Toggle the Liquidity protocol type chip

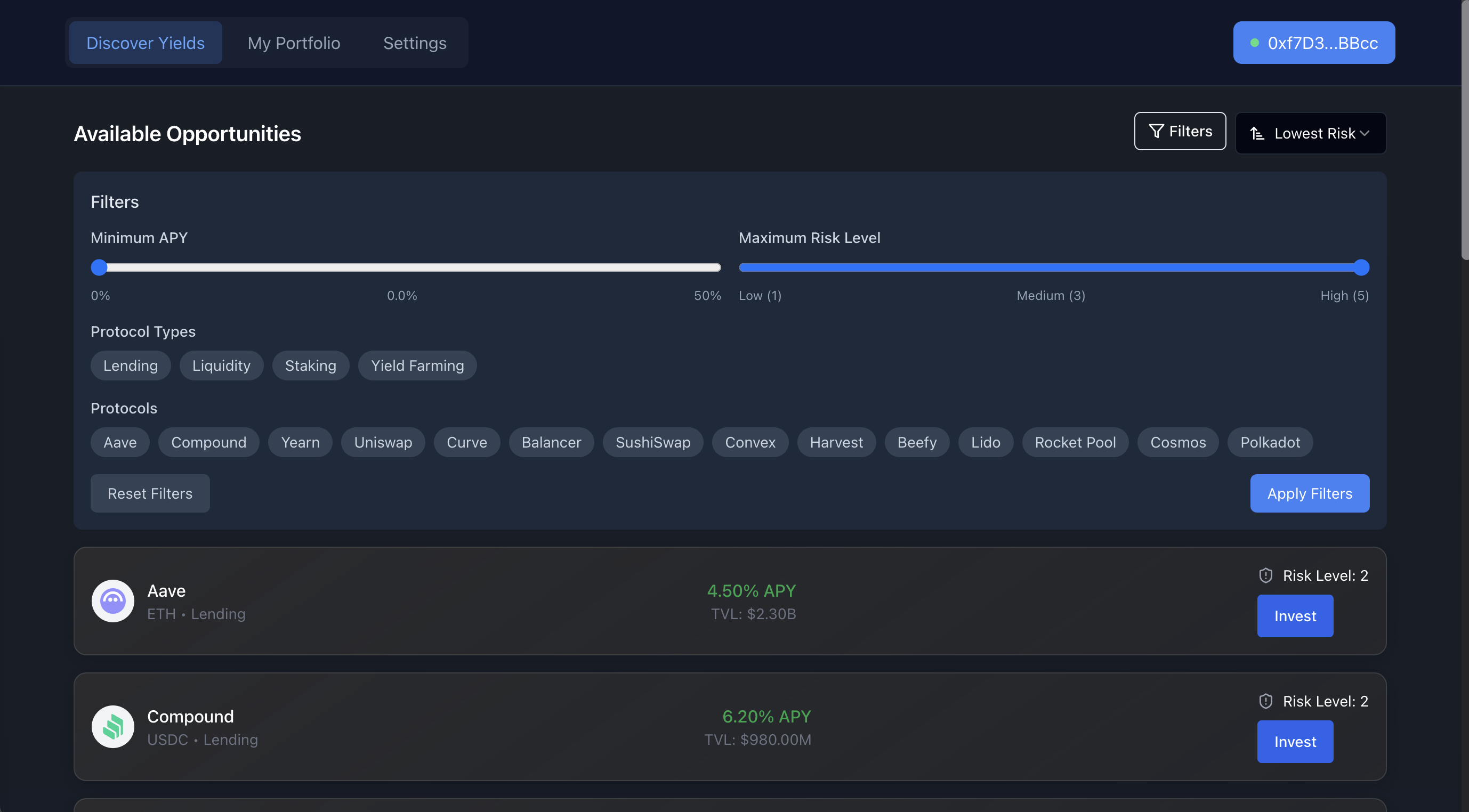[221, 366]
